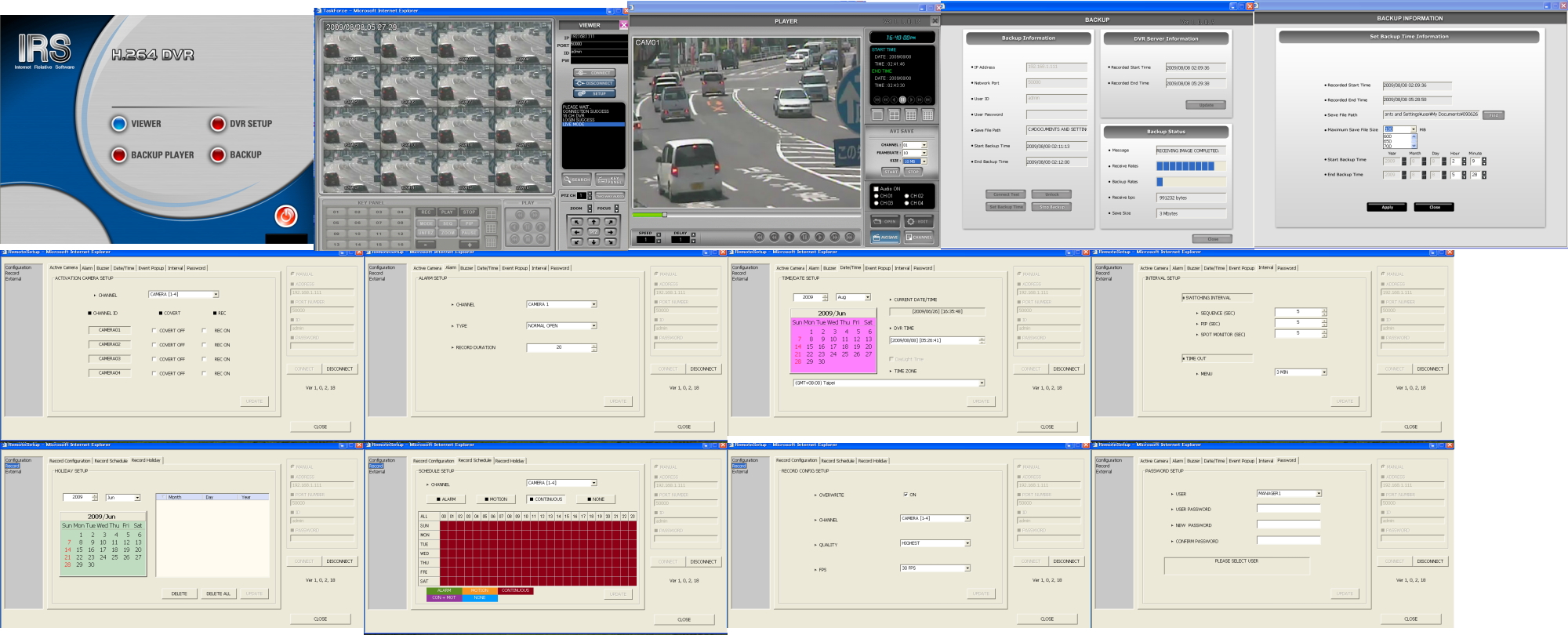Toggle COVERT OFF checkbox for CAMERA01
Viewport: 1568px width, 635px height.
click(x=154, y=331)
